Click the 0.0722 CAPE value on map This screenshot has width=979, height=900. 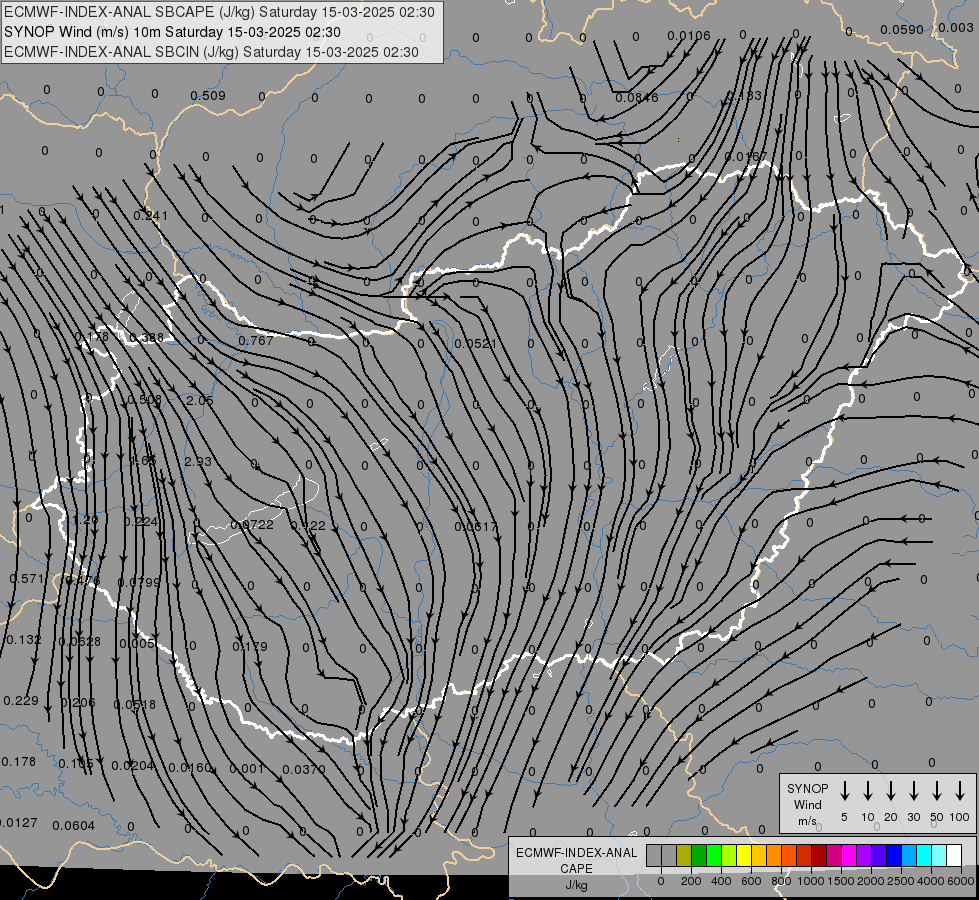tap(252, 525)
